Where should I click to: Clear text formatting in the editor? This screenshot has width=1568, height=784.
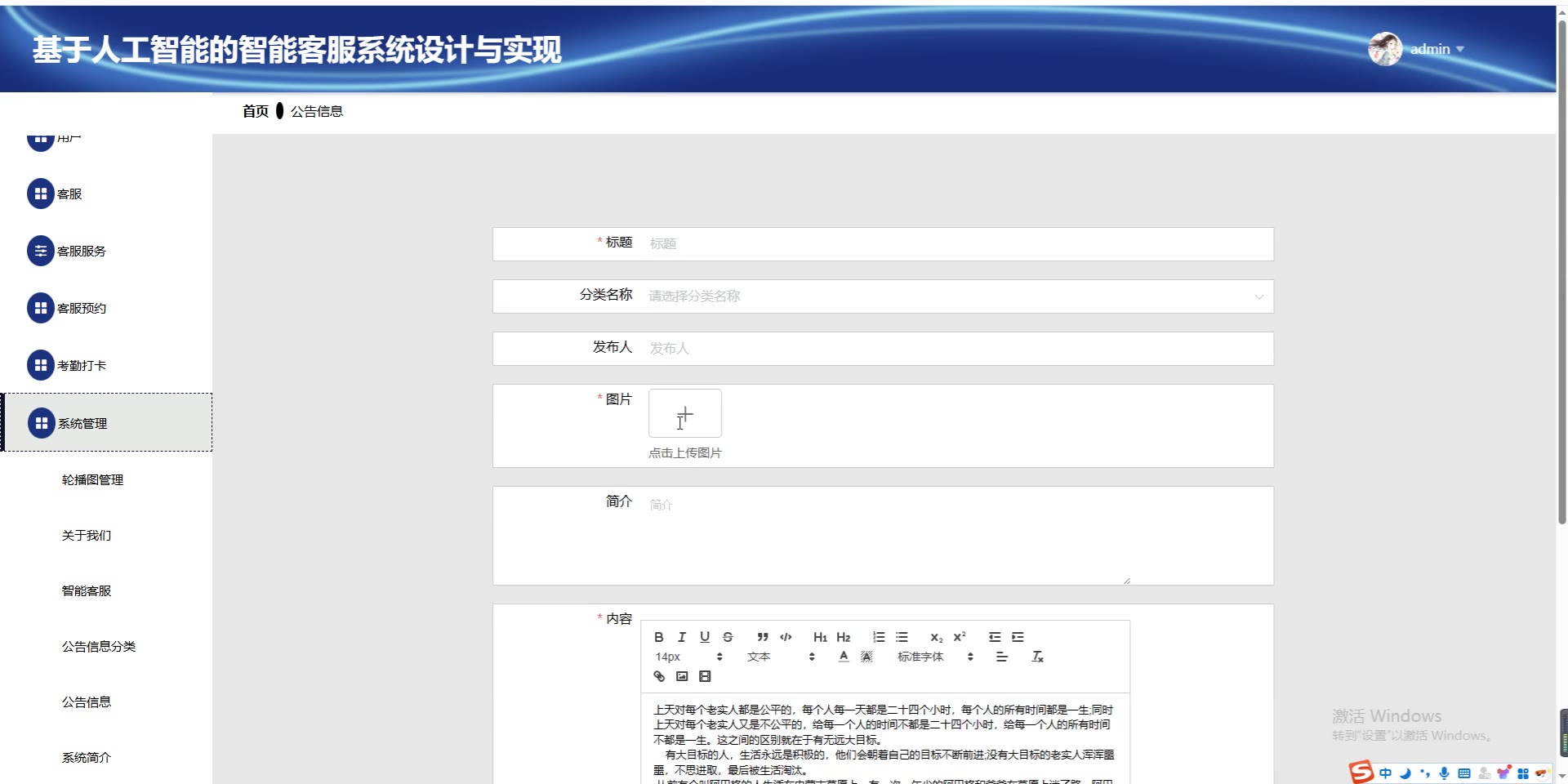point(1037,657)
